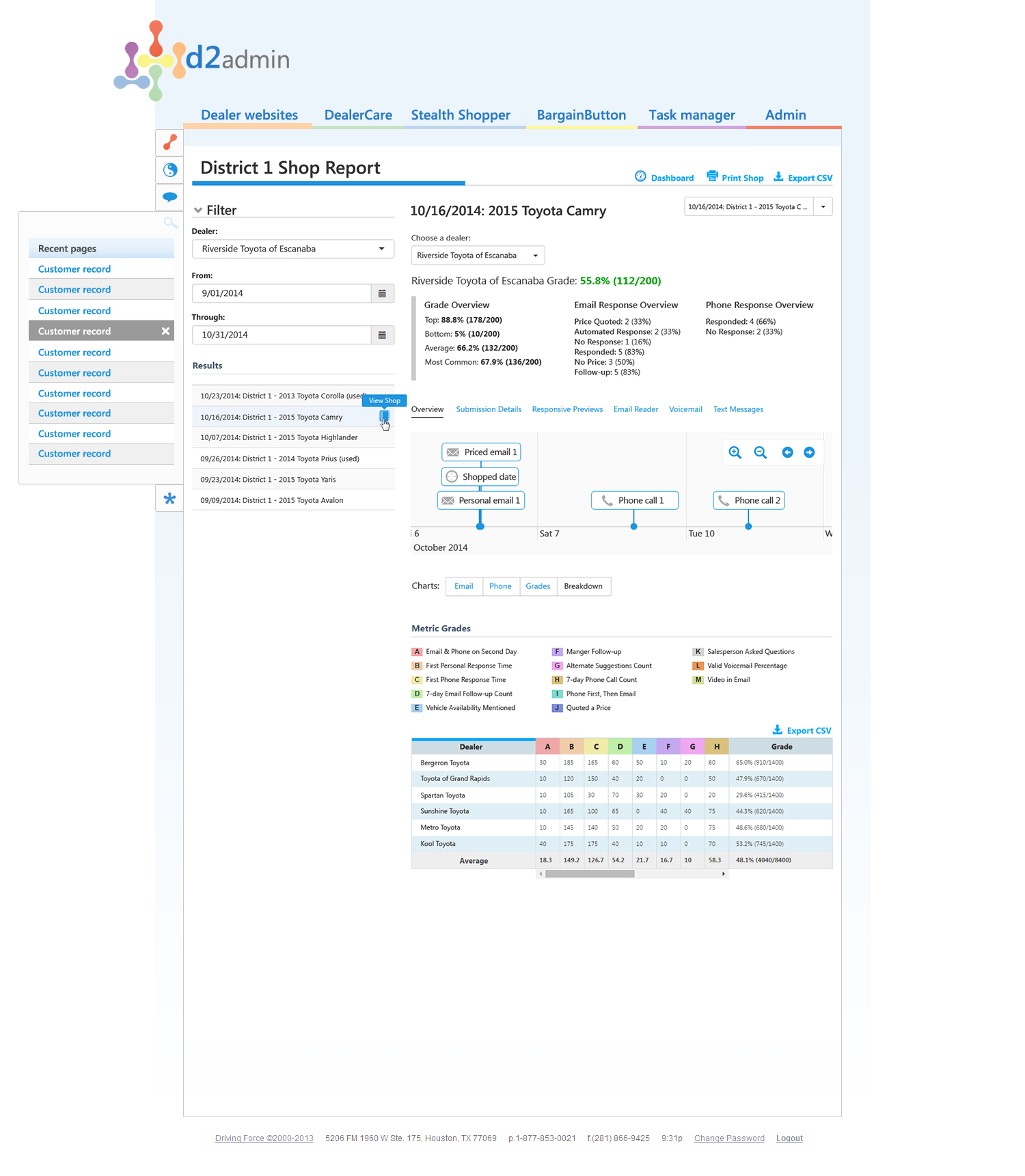
Task: Click the purple F metric legend swatch
Action: (x=557, y=652)
